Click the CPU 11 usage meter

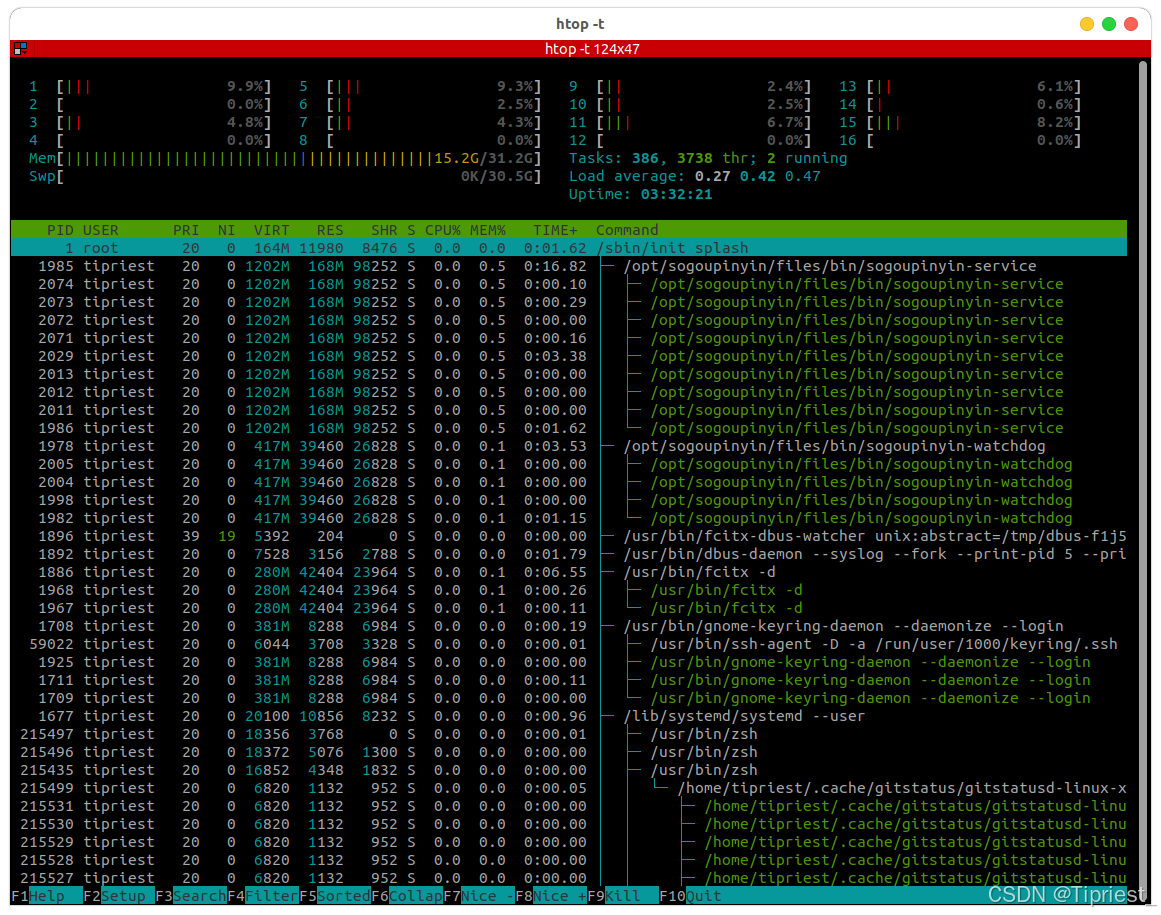tap(690, 122)
